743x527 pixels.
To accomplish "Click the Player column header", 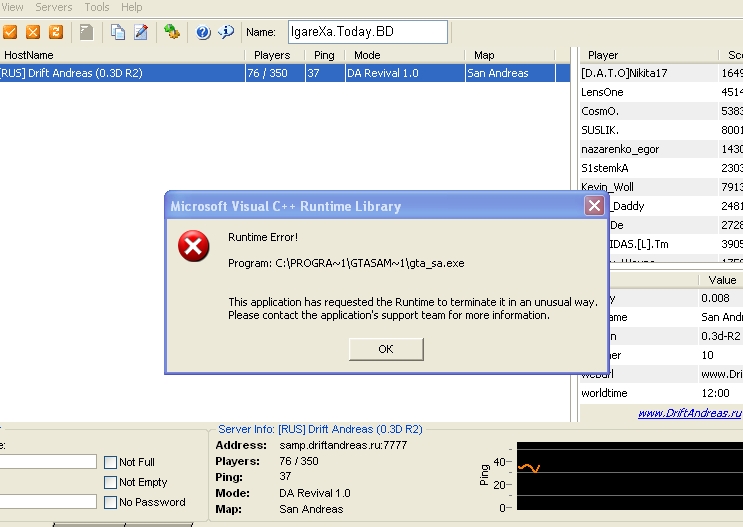I will [648, 55].
